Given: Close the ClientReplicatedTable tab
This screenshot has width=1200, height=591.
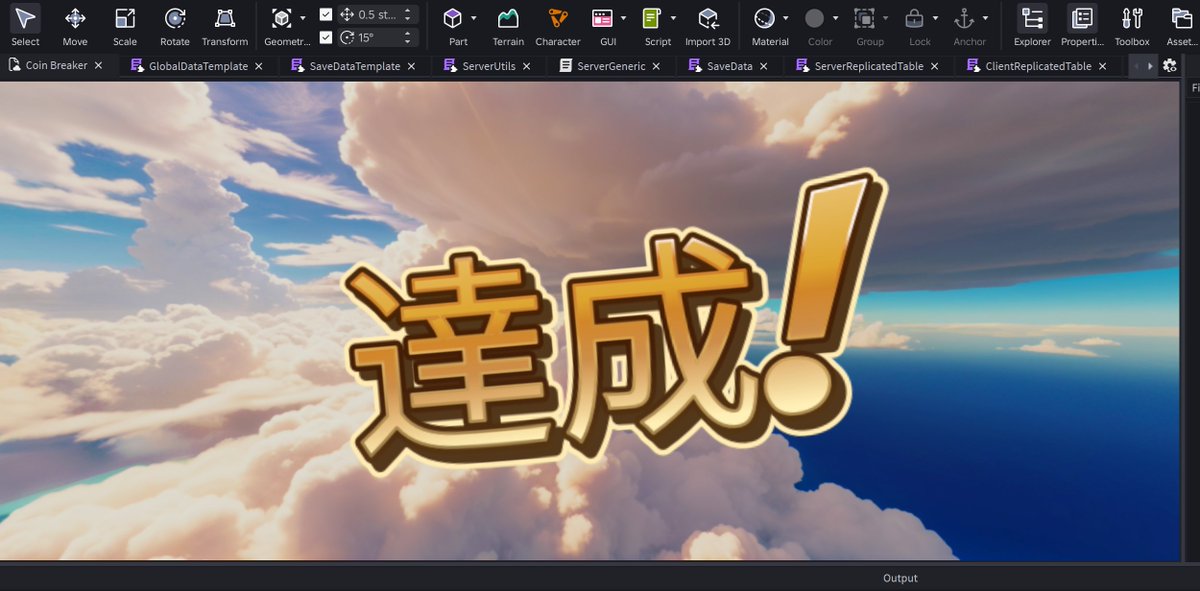Looking at the screenshot, I should (1103, 66).
